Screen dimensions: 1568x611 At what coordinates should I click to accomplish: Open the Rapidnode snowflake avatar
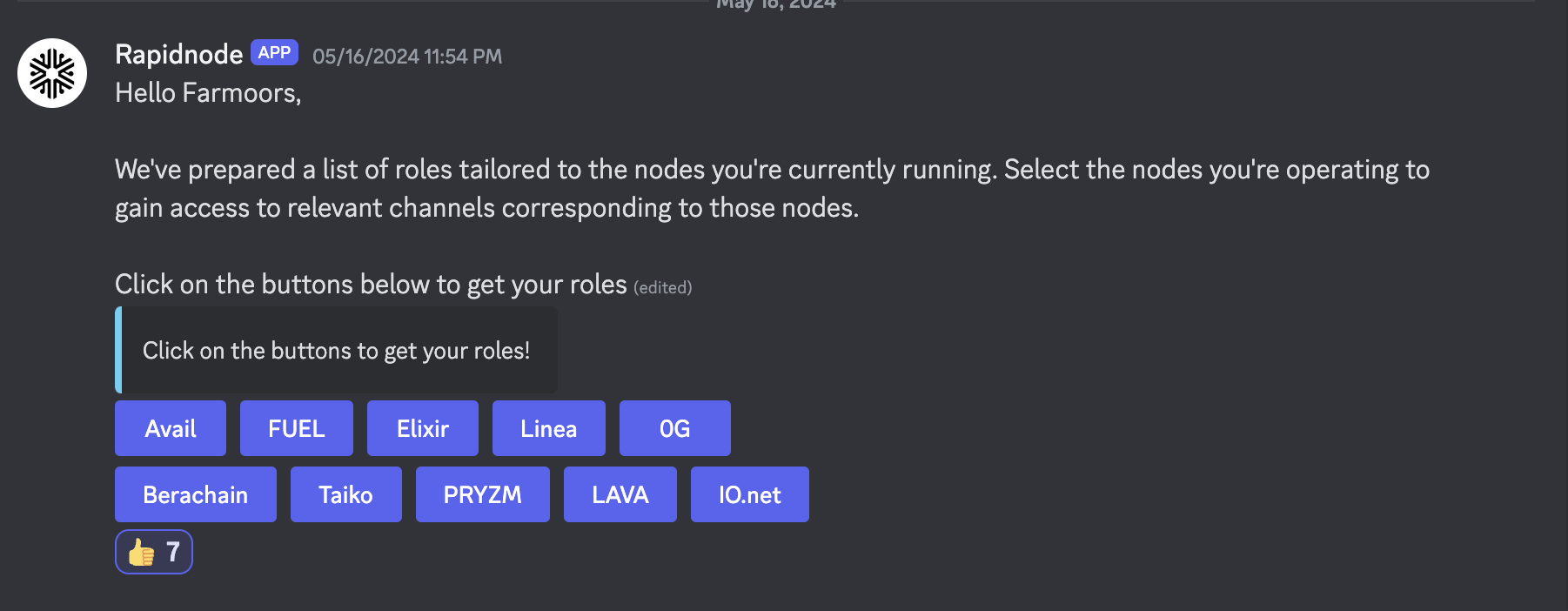pos(52,73)
